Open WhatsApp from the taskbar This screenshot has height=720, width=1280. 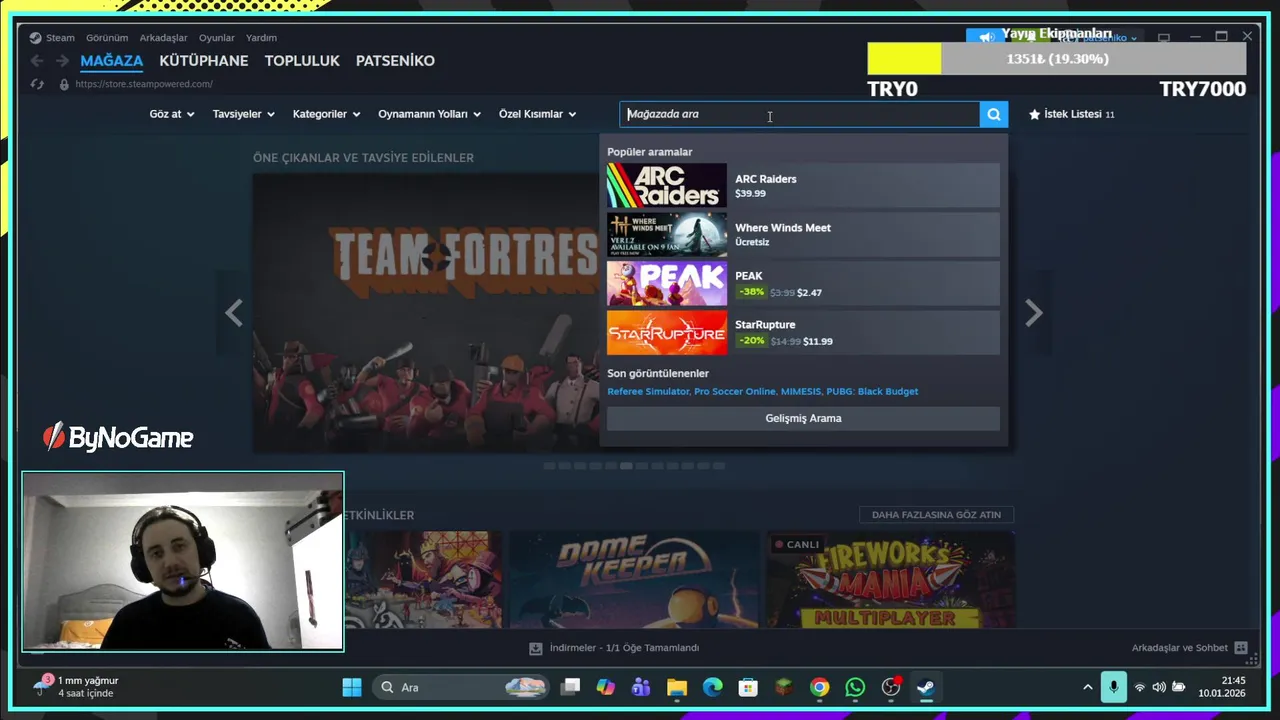[855, 687]
